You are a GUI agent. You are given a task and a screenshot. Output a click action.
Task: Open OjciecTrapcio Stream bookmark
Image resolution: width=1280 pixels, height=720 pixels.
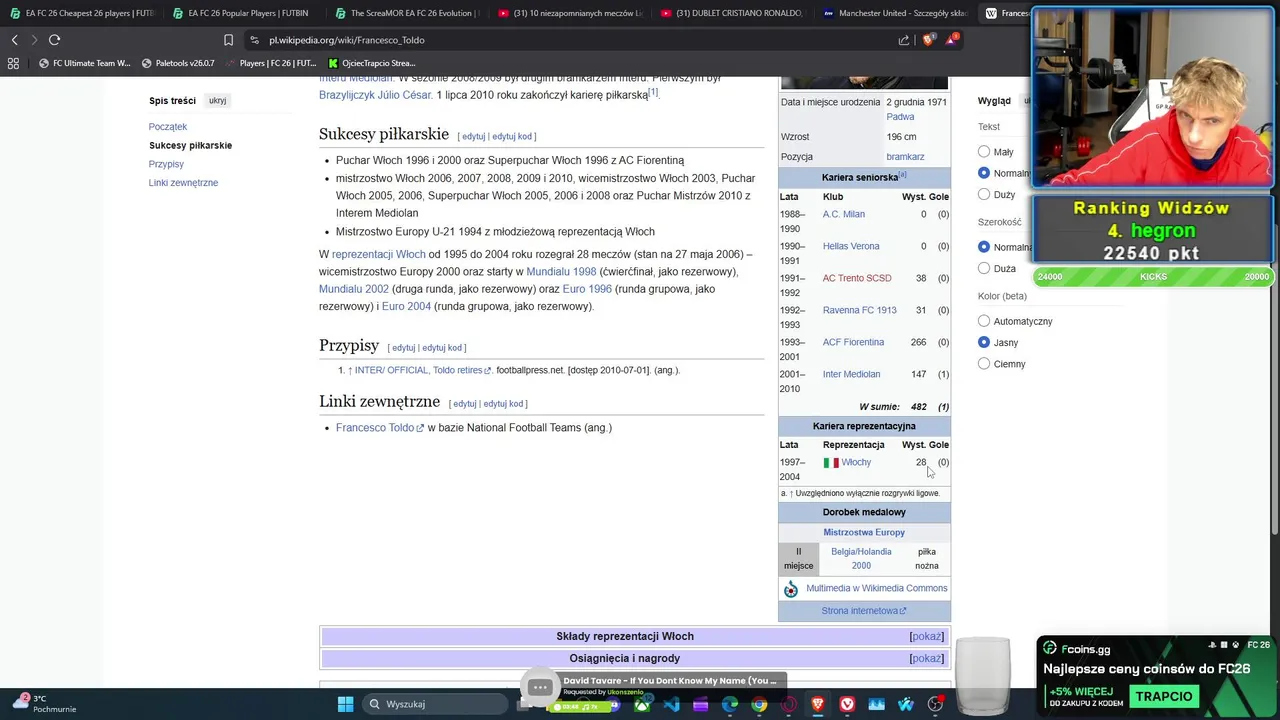pos(371,63)
